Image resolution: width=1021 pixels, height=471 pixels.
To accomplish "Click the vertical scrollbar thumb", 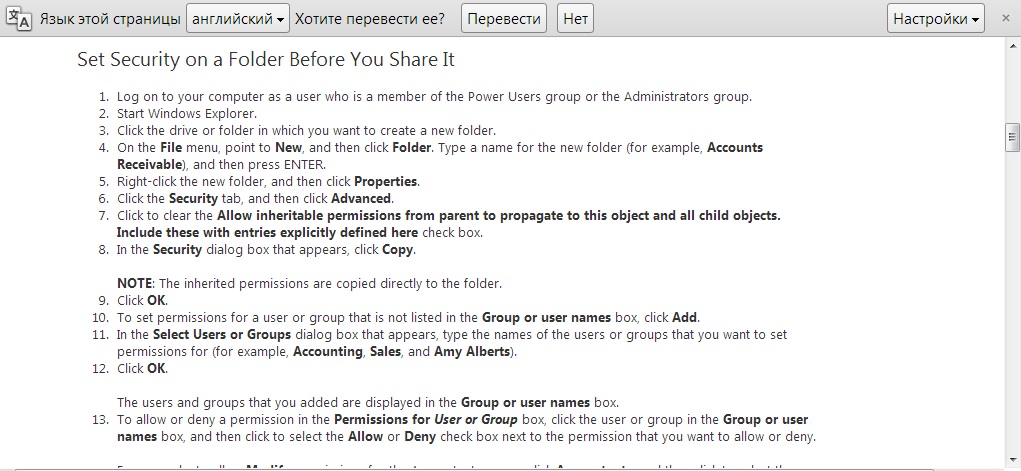I will [1012, 135].
